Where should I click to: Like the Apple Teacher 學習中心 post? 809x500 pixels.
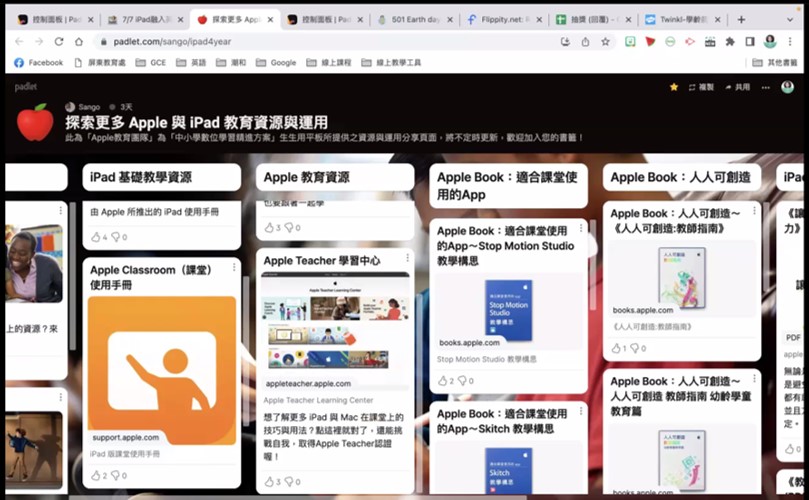pyautogui.click(x=269, y=481)
